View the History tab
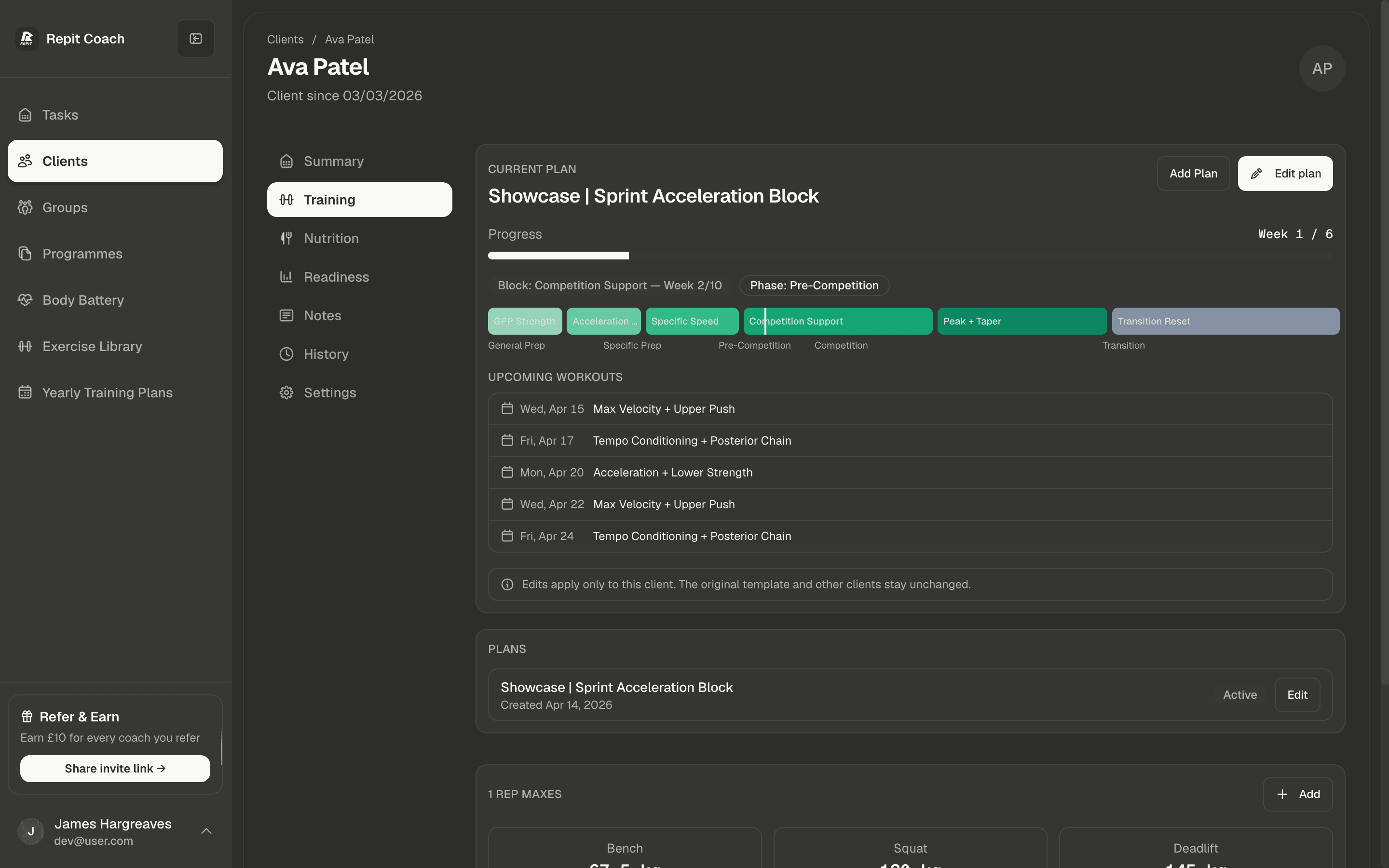1389x868 pixels. [359, 354]
